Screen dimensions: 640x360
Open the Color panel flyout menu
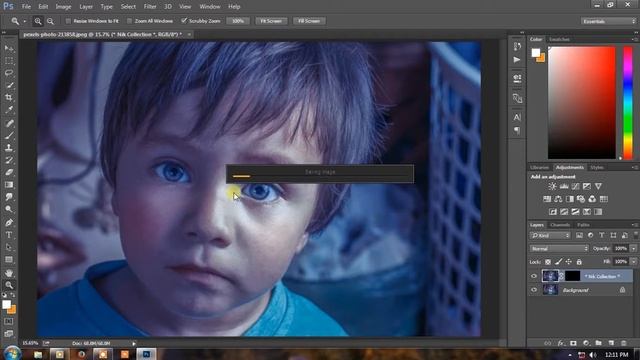tap(635, 40)
